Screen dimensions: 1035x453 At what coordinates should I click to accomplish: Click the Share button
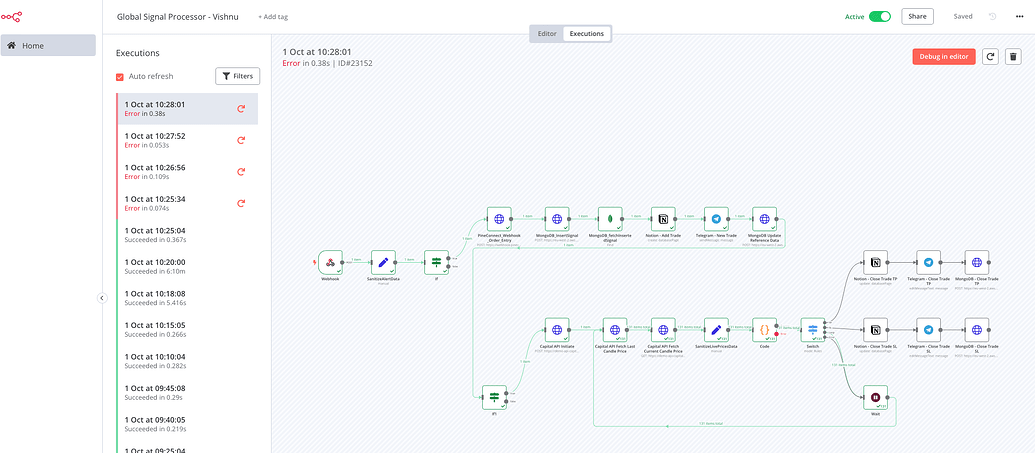pyautogui.click(x=917, y=17)
